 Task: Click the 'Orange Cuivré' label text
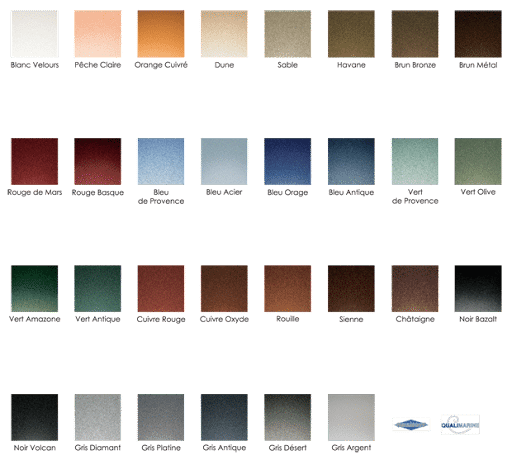coord(161,65)
